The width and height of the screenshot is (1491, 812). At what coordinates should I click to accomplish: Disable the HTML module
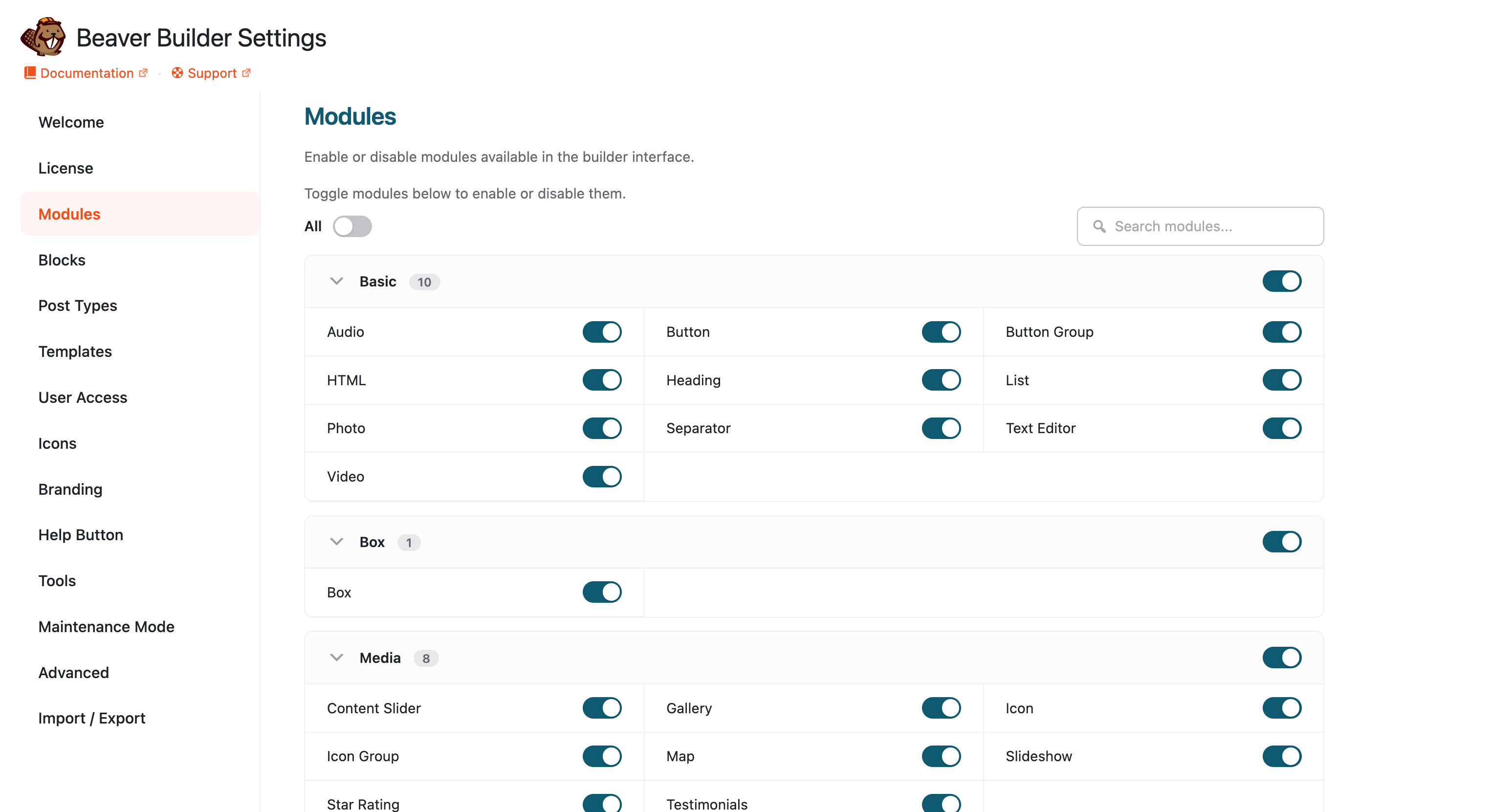pyautogui.click(x=602, y=380)
